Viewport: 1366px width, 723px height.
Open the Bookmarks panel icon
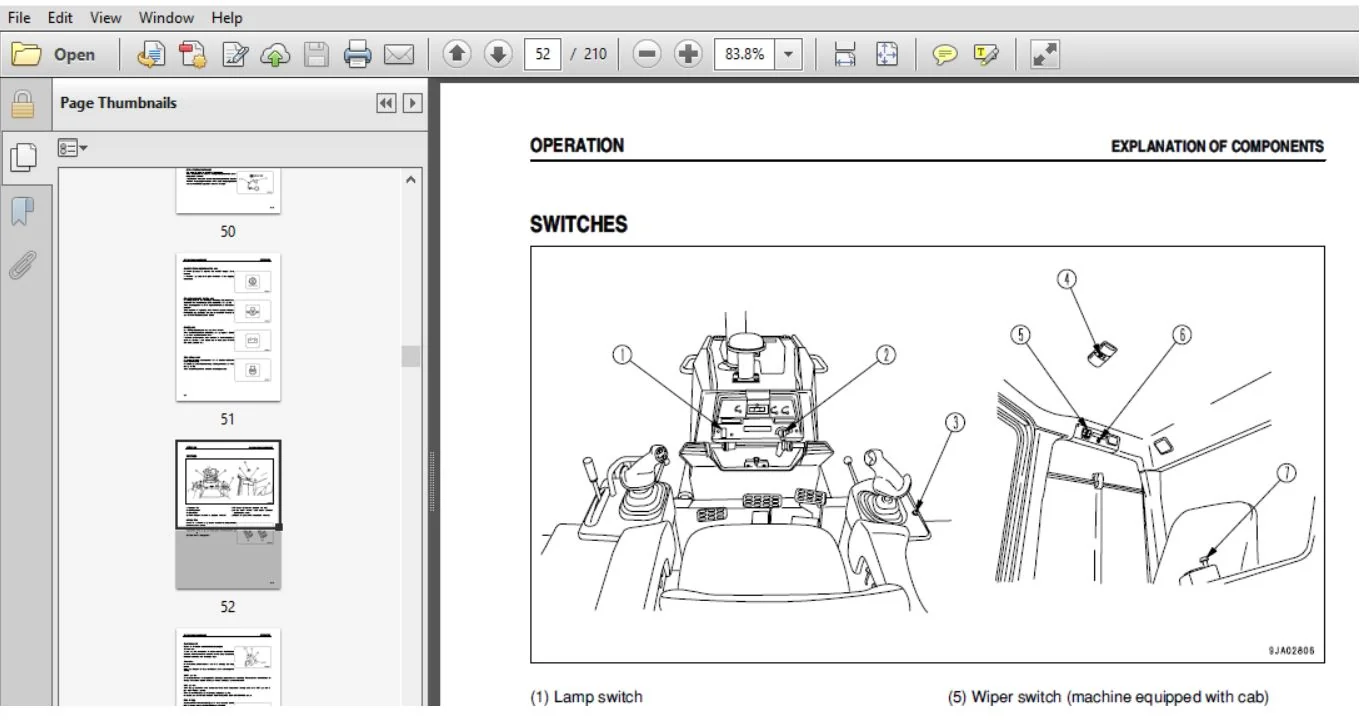coord(22,212)
